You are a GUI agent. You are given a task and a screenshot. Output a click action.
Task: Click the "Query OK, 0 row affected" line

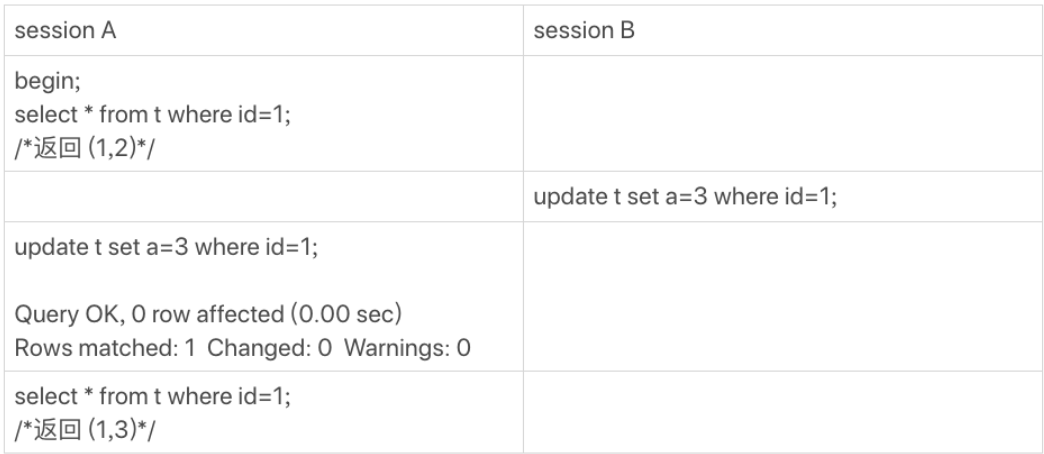coord(208,314)
